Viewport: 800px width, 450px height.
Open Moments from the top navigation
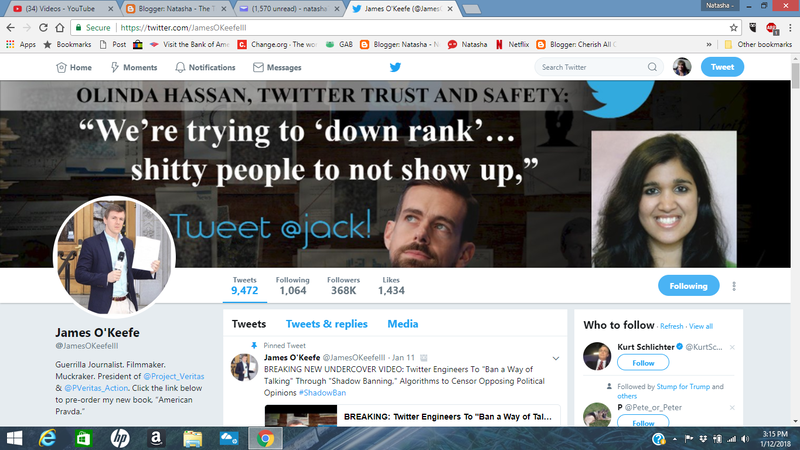(x=132, y=67)
